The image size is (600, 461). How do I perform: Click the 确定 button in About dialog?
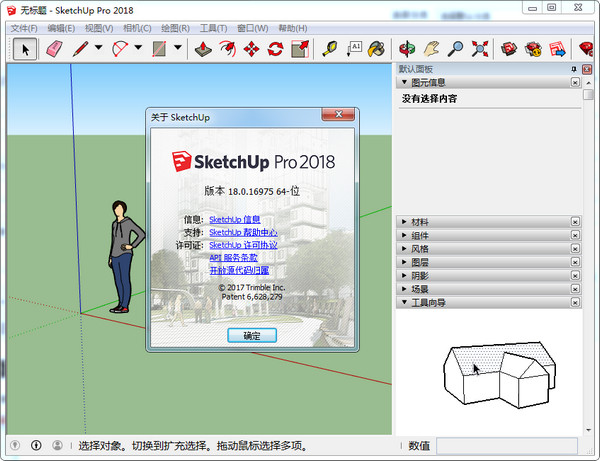(x=251, y=336)
